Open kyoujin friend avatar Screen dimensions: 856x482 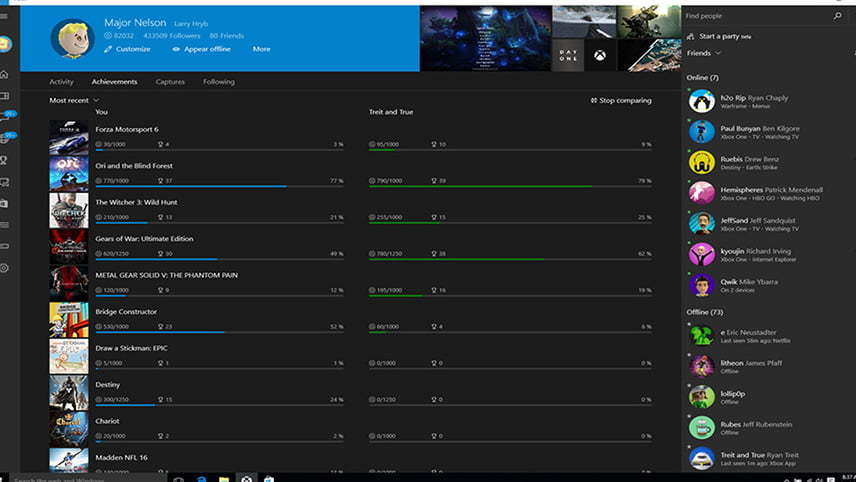702,254
